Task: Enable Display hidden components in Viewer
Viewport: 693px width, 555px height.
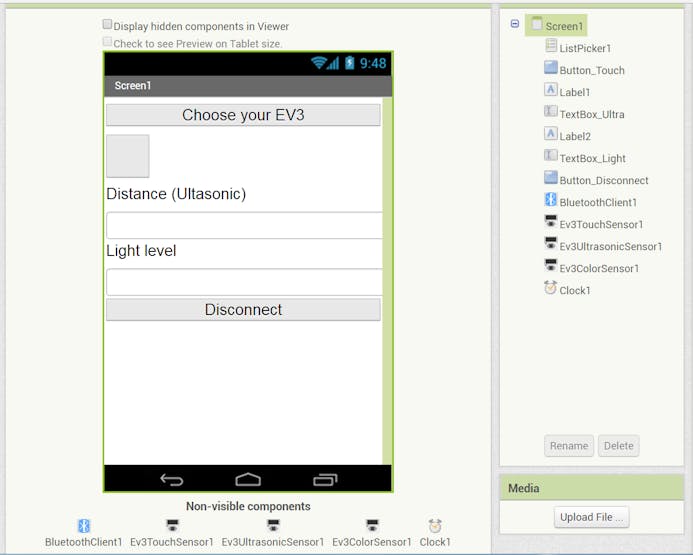Action: (108, 24)
